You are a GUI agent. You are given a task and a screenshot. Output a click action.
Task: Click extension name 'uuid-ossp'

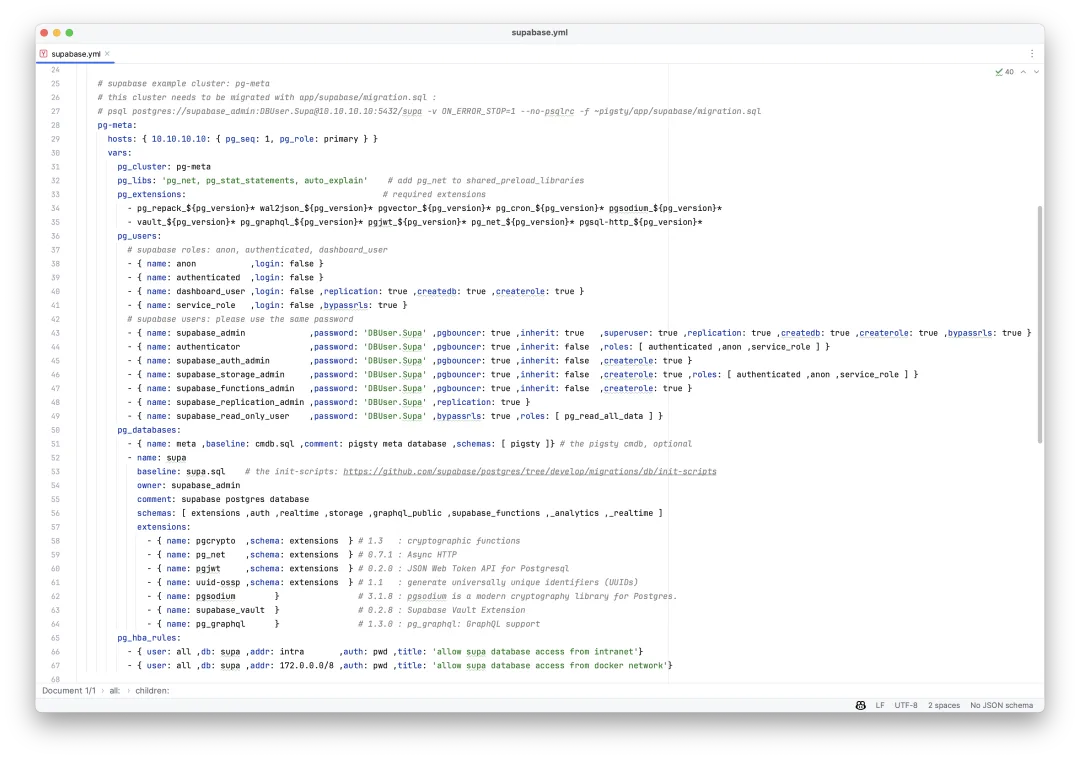point(218,583)
